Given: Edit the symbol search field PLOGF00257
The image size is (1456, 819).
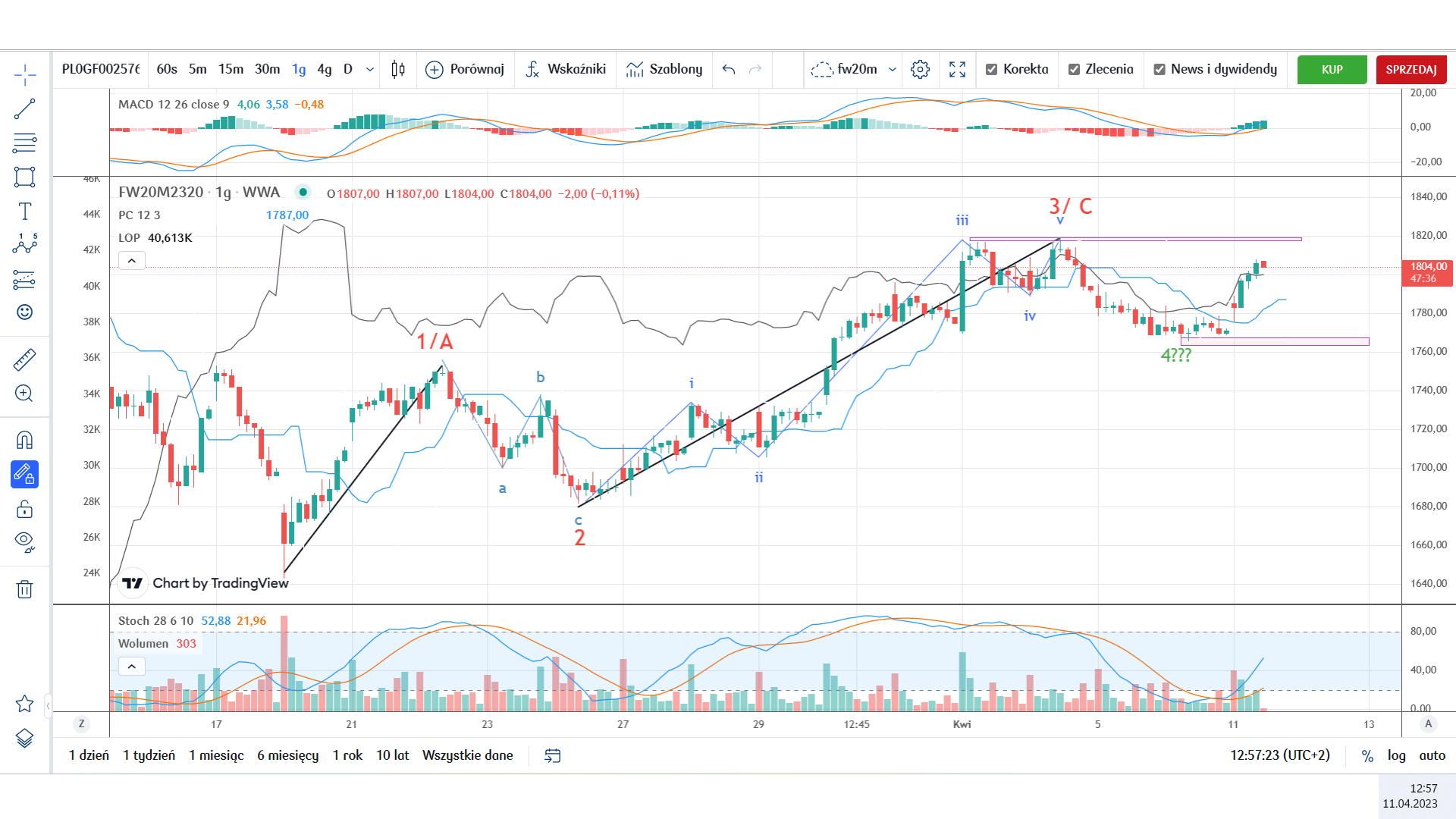Looking at the screenshot, I should [101, 69].
